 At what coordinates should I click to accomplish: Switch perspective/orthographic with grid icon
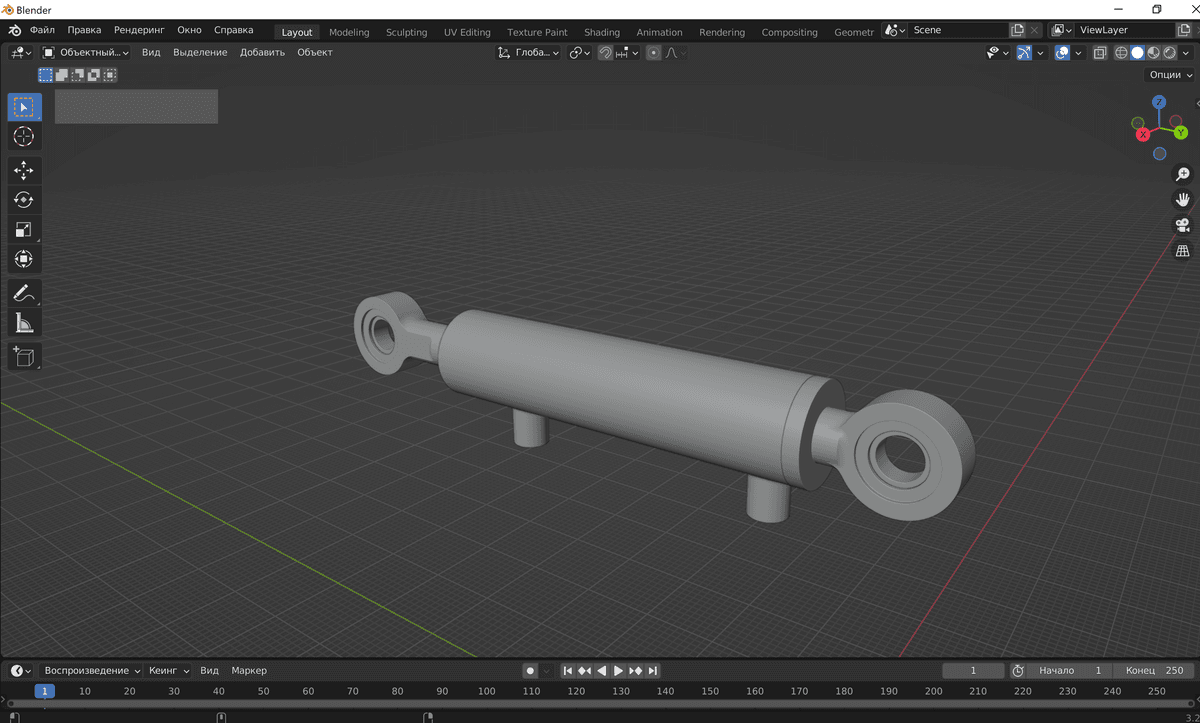[x=1183, y=251]
